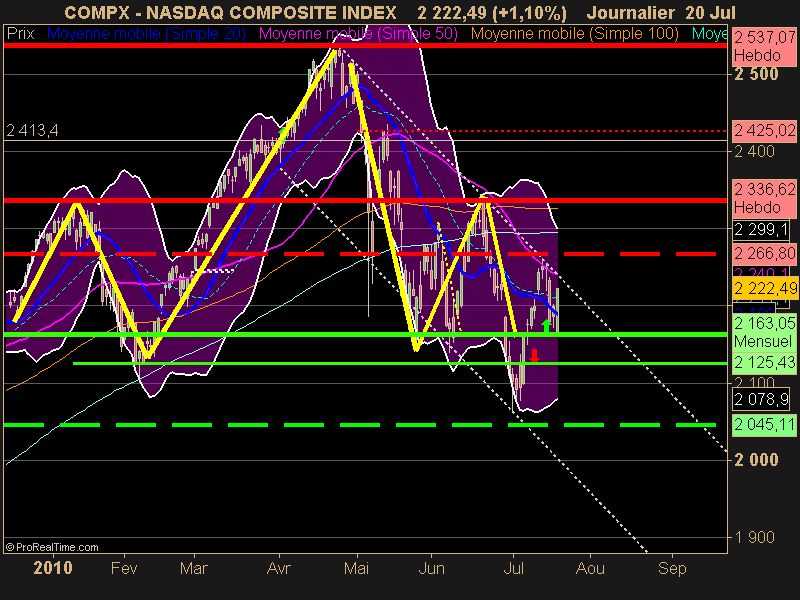Click the 'Jul' month label on time axis

513,568
